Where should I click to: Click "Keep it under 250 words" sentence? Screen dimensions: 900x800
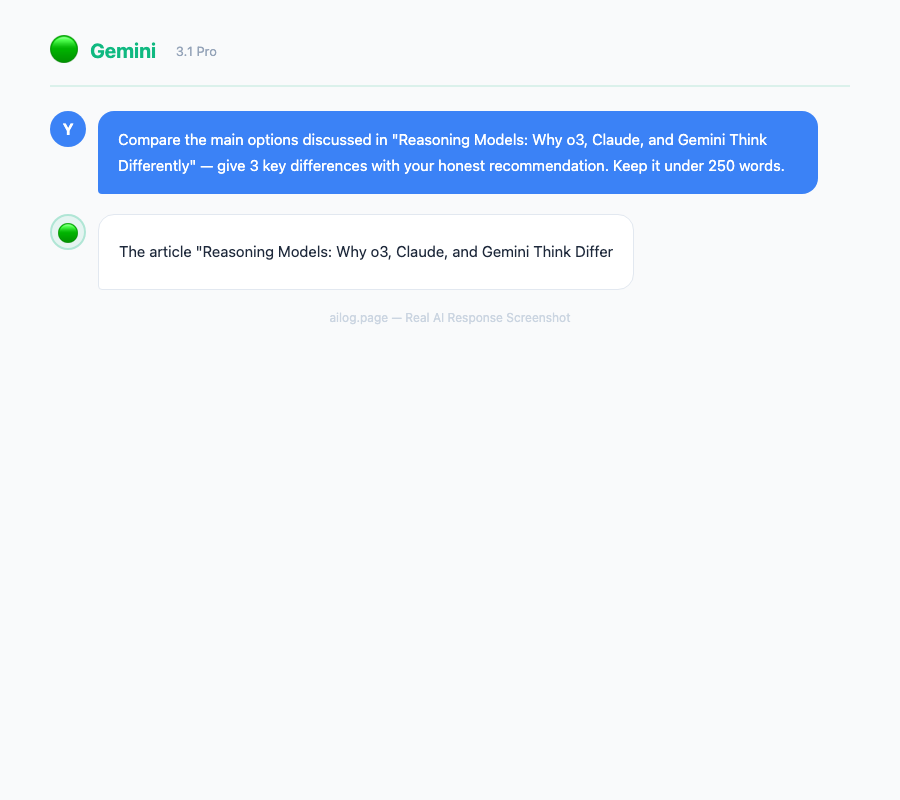pos(697,166)
